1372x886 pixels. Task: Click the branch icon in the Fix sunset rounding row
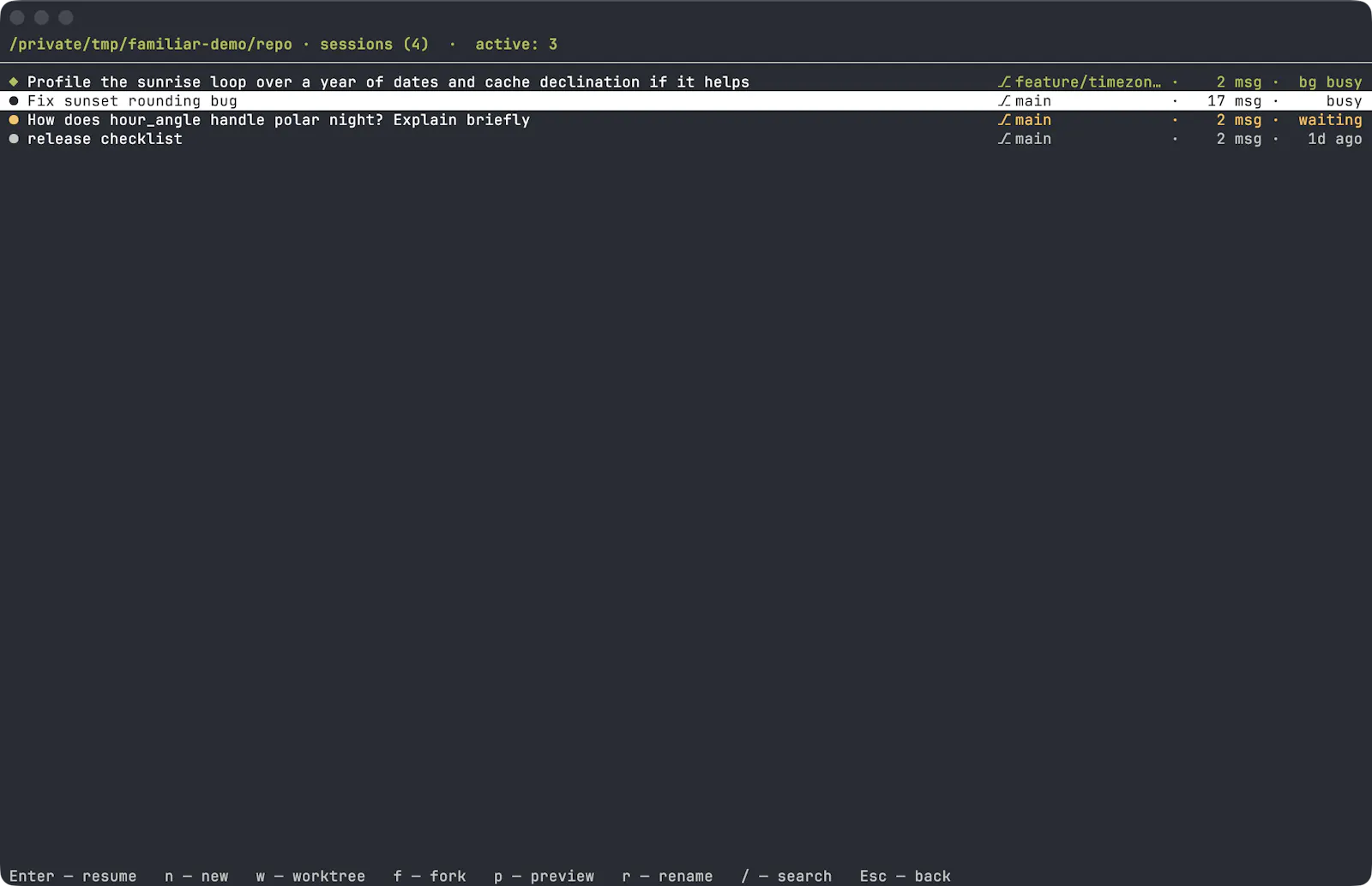pos(1004,100)
